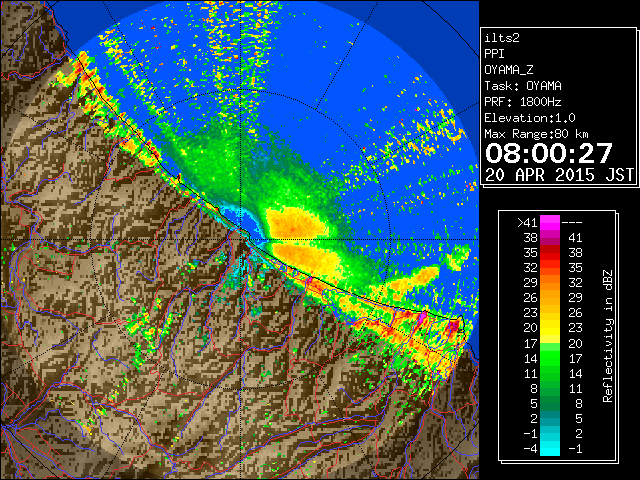This screenshot has width=640, height=480.
Task: Click the "-4" legend label at bottom
Action: tap(530, 449)
